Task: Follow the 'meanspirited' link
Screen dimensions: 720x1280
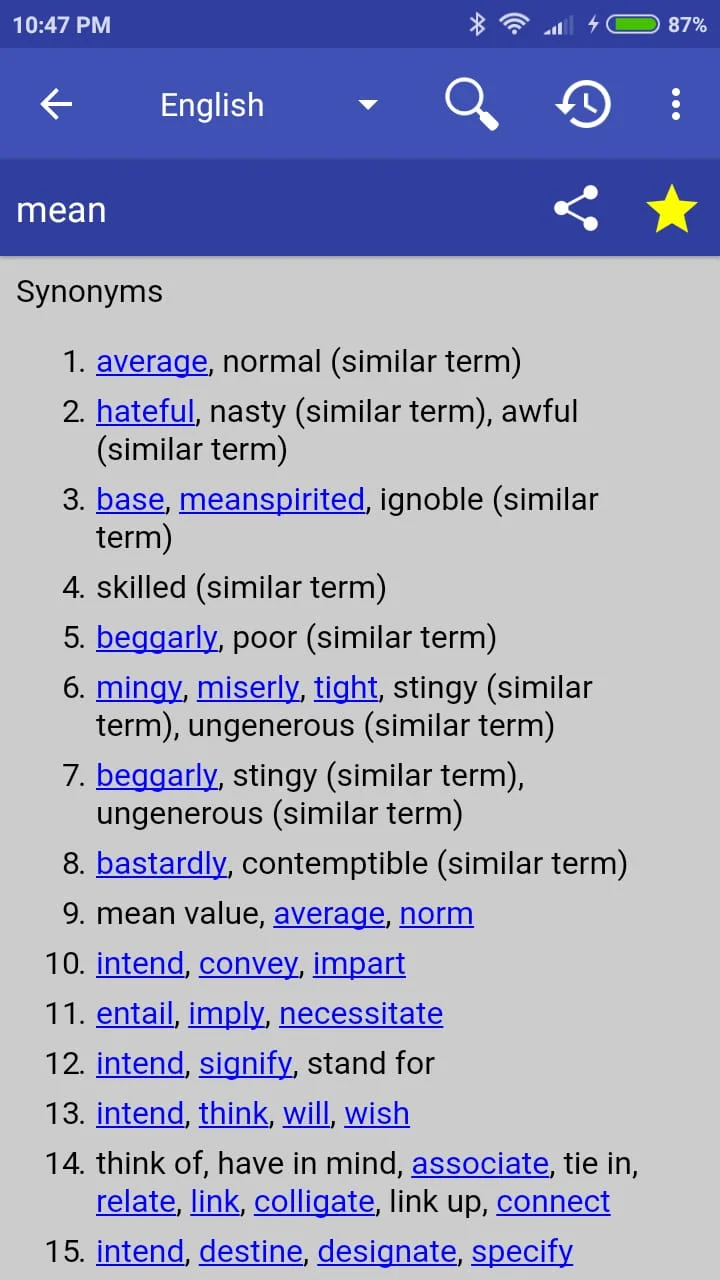Action: [x=272, y=499]
